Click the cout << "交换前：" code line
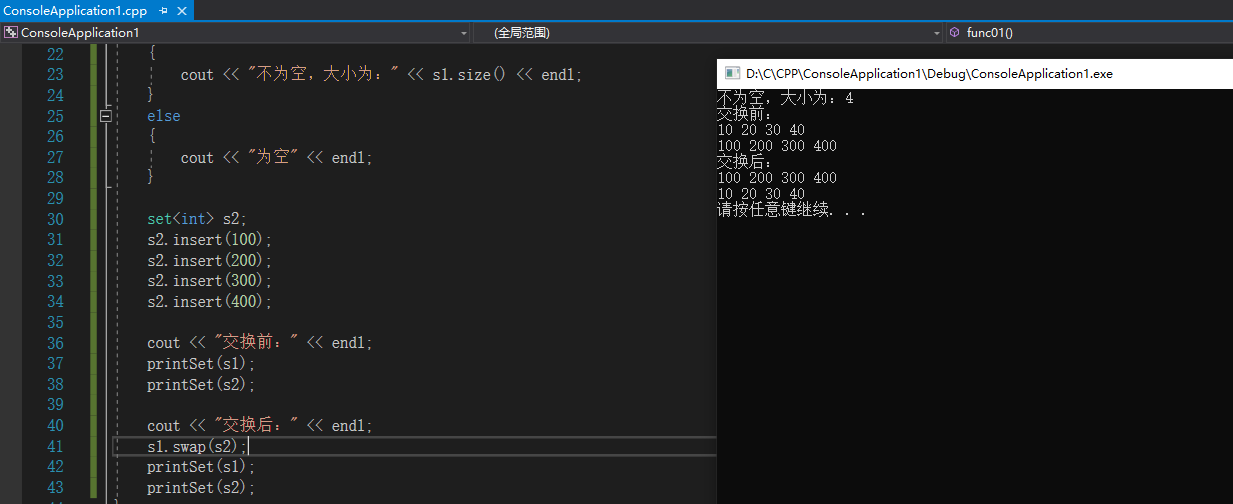 click(x=259, y=343)
